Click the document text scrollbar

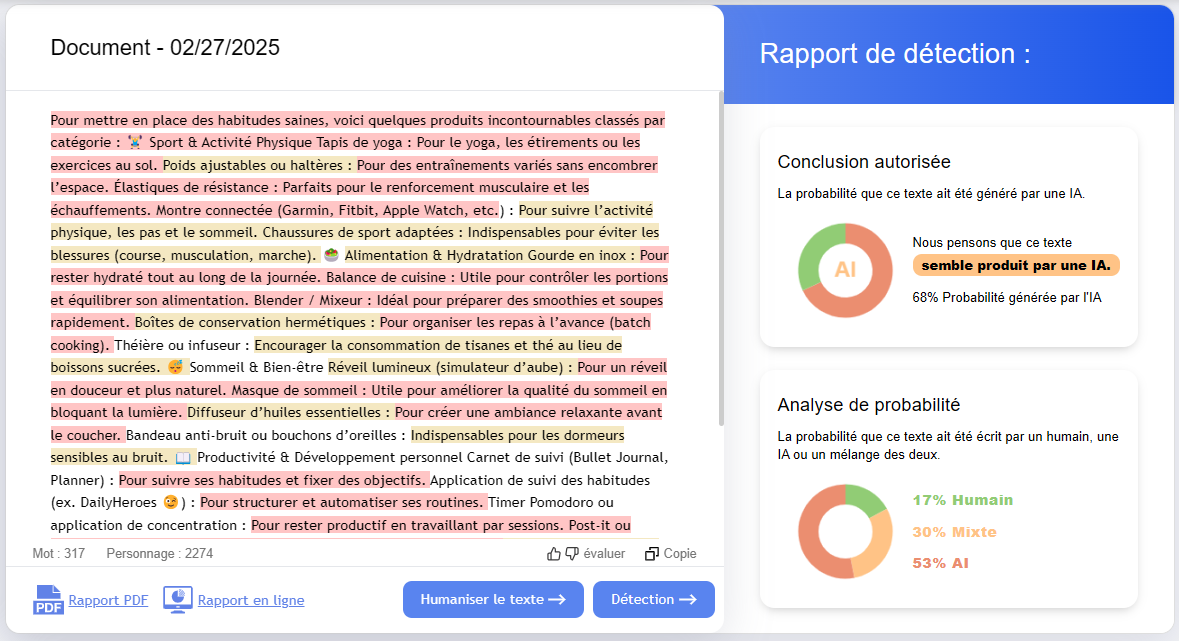pos(720,260)
